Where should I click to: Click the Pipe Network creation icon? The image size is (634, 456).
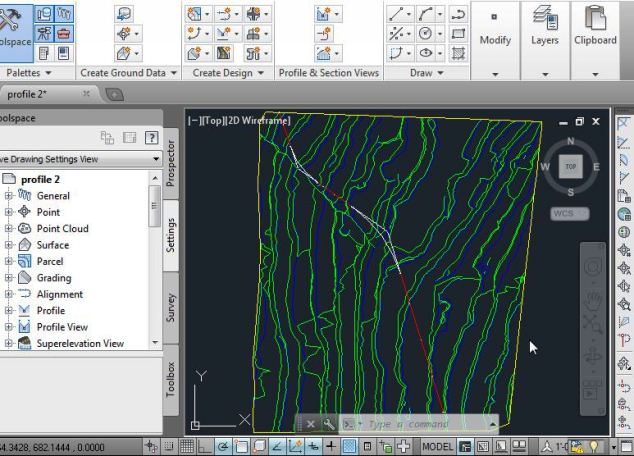253,53
